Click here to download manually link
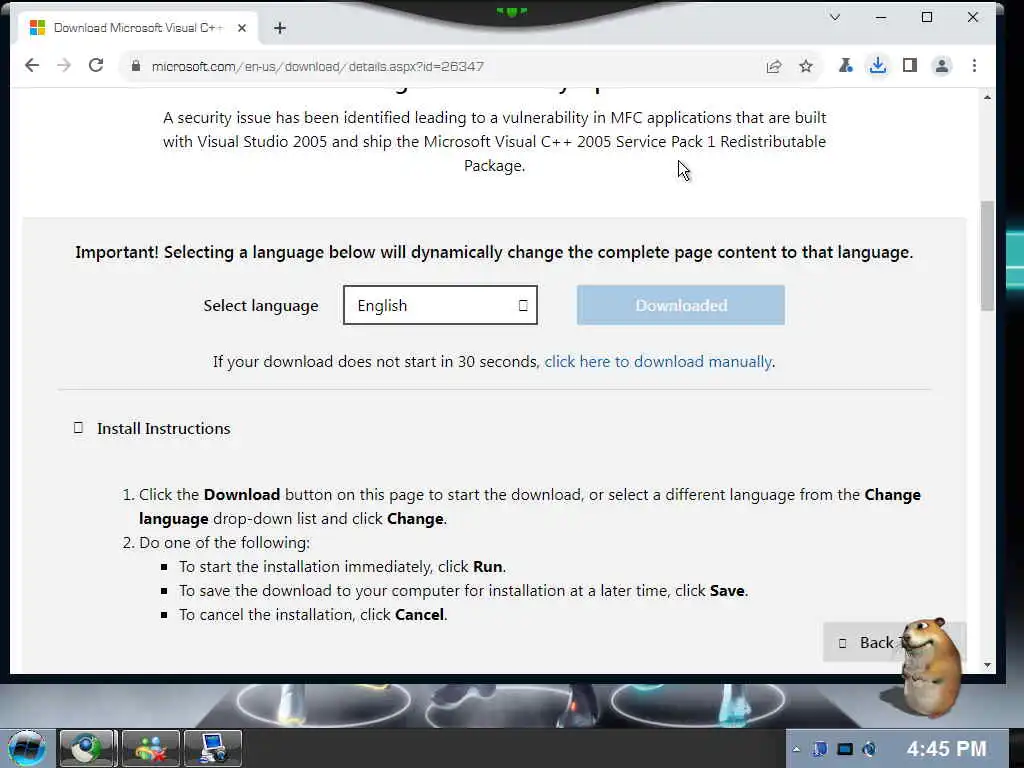The image size is (1024, 768). (x=658, y=362)
